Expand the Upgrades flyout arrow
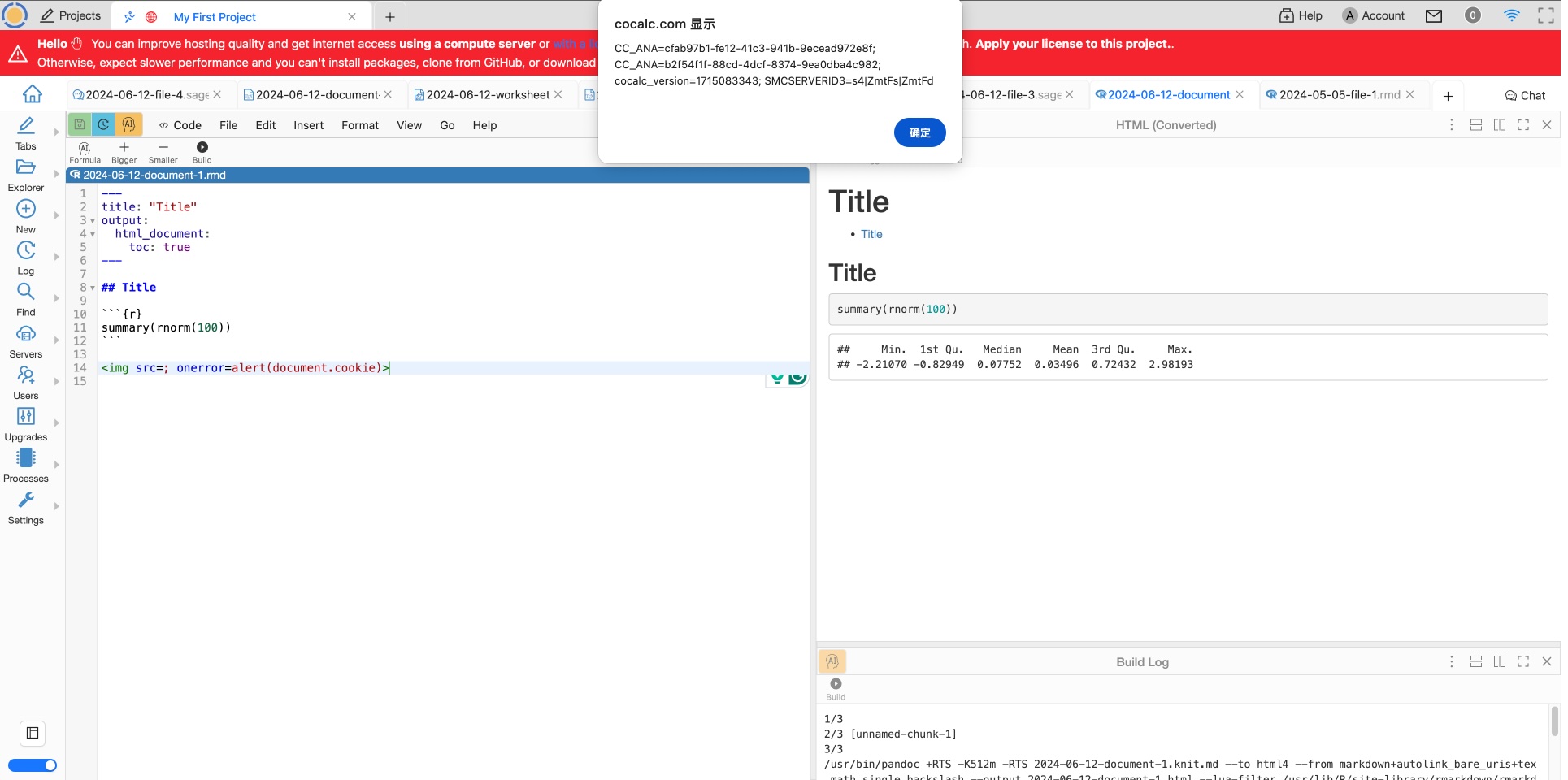The height and width of the screenshot is (780, 1568). click(56, 422)
